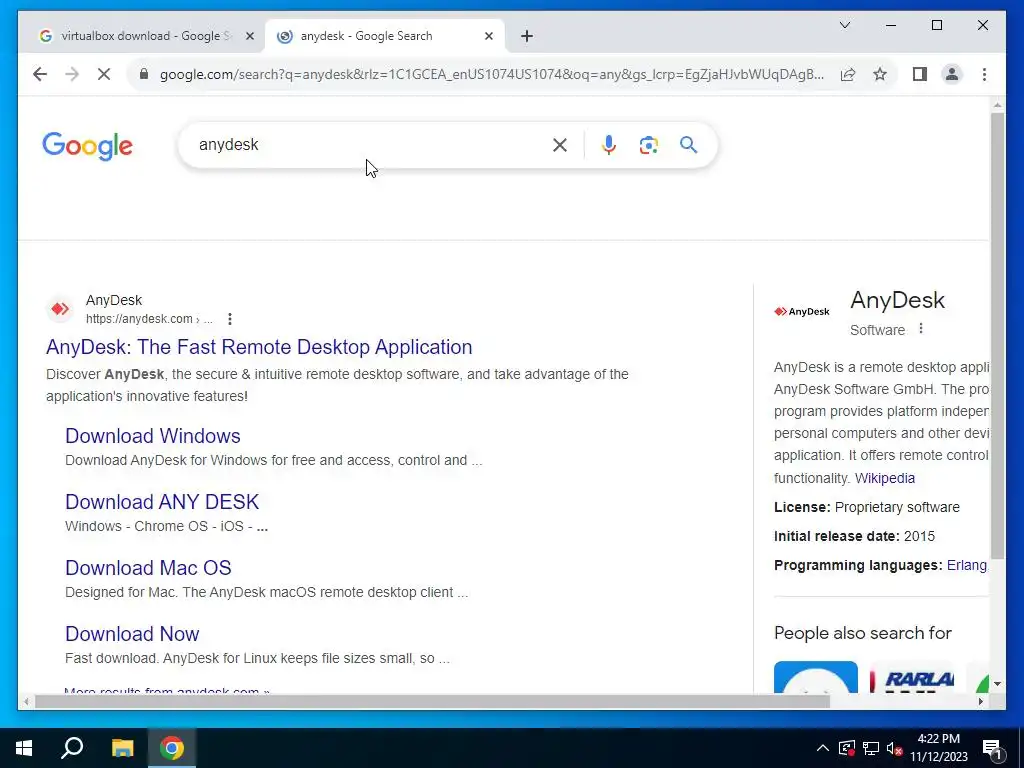The width and height of the screenshot is (1024, 768).
Task: Open the Chrome profile avatar
Action: click(952, 74)
